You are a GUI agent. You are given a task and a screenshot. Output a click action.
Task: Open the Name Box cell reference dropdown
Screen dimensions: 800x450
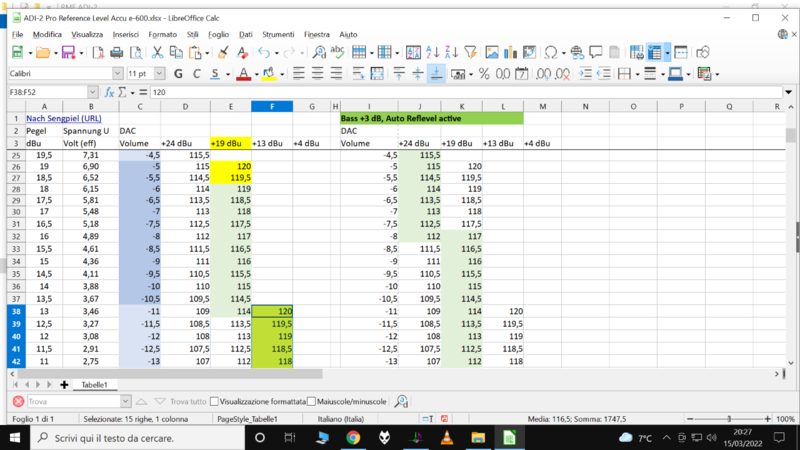(x=91, y=92)
